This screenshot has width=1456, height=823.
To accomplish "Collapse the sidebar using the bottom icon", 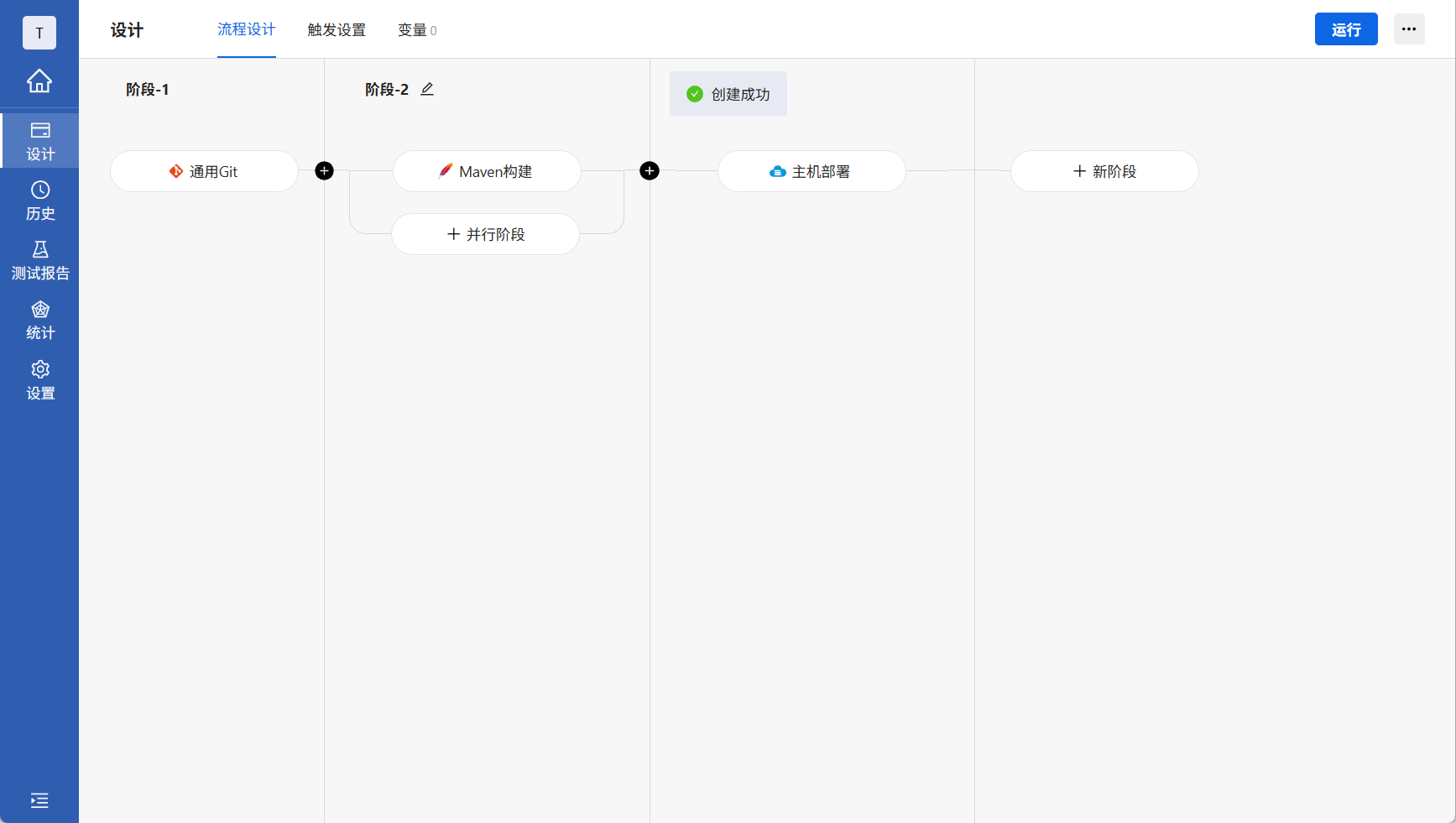I will pos(39,801).
